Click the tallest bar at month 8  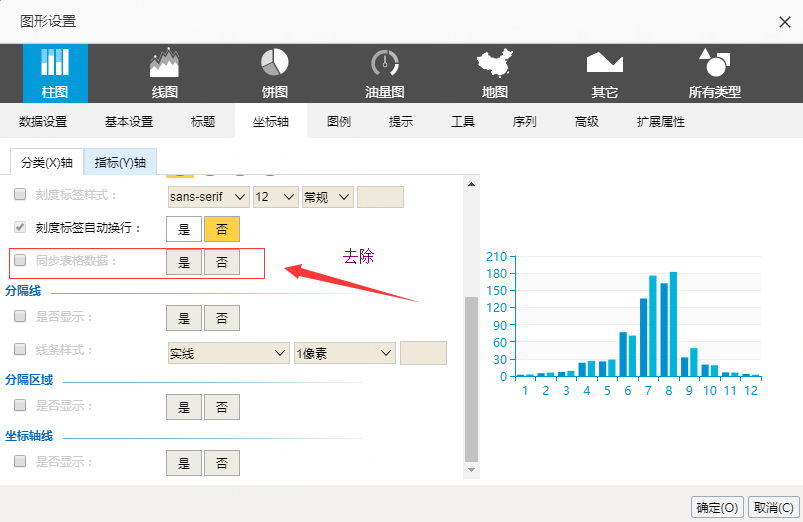pos(673,324)
